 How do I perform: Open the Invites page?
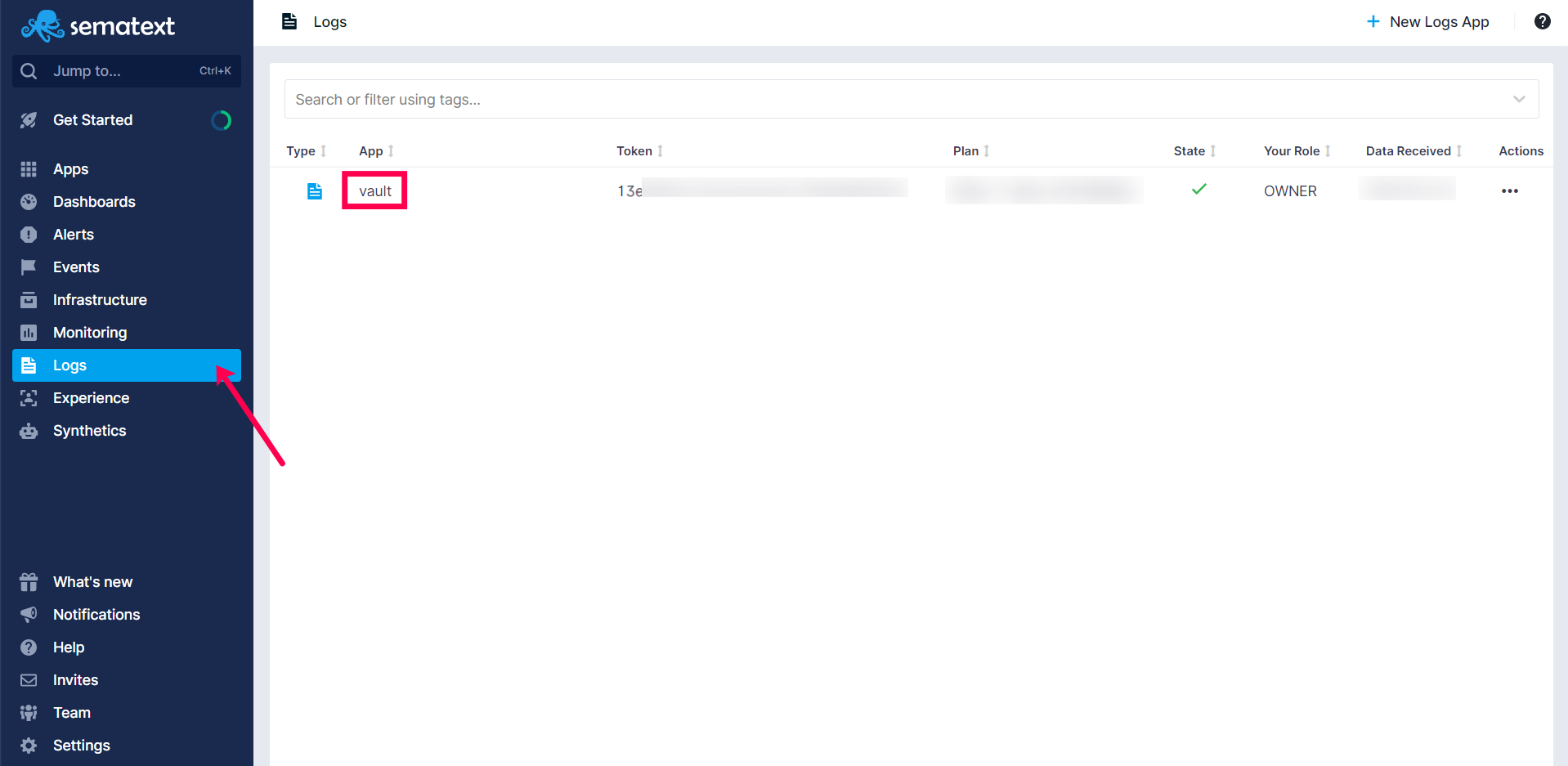coord(75,680)
